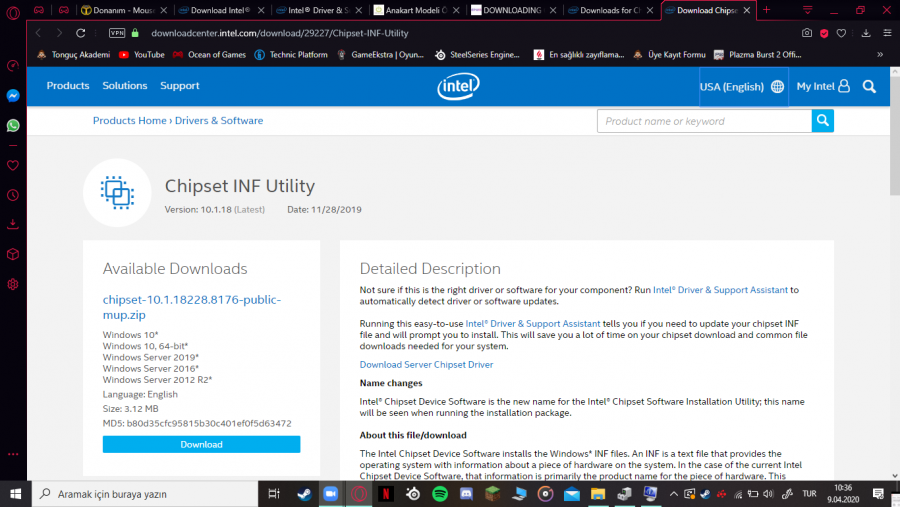Open Discord from the taskbar
Viewport: 900px width, 507px height.
tap(466, 494)
